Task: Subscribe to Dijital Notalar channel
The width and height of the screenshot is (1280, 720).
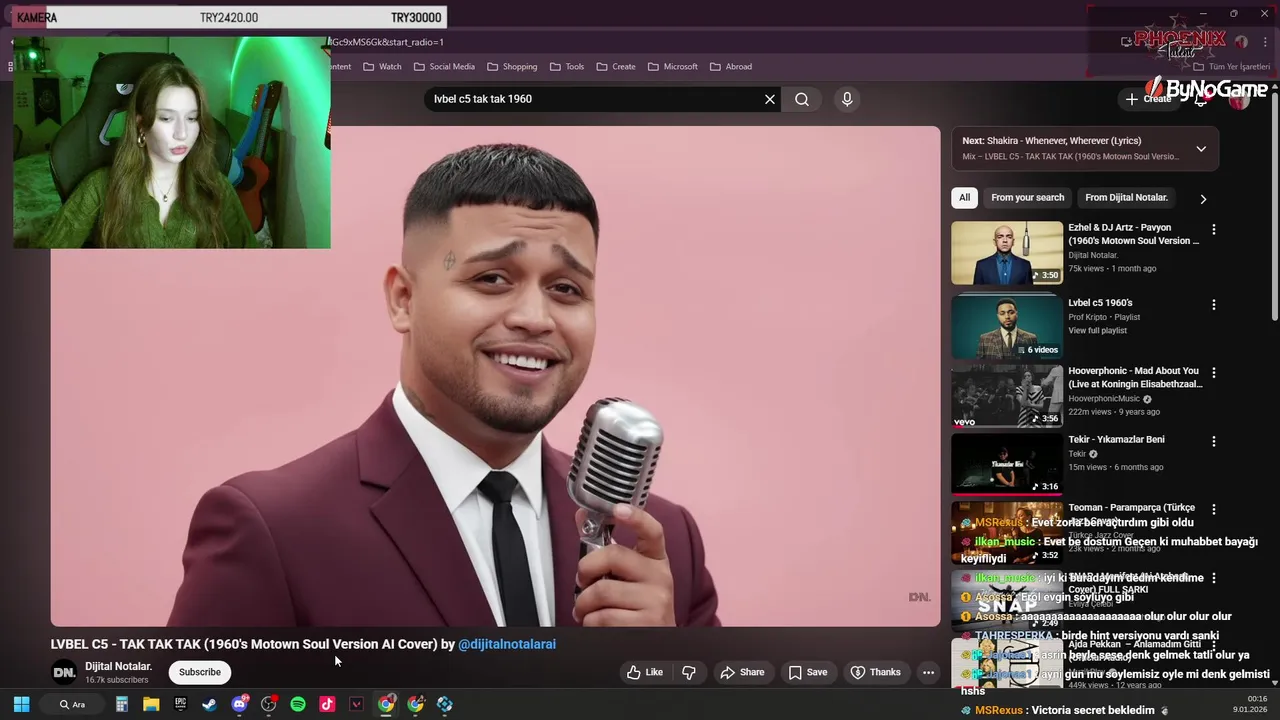Action: (200, 672)
